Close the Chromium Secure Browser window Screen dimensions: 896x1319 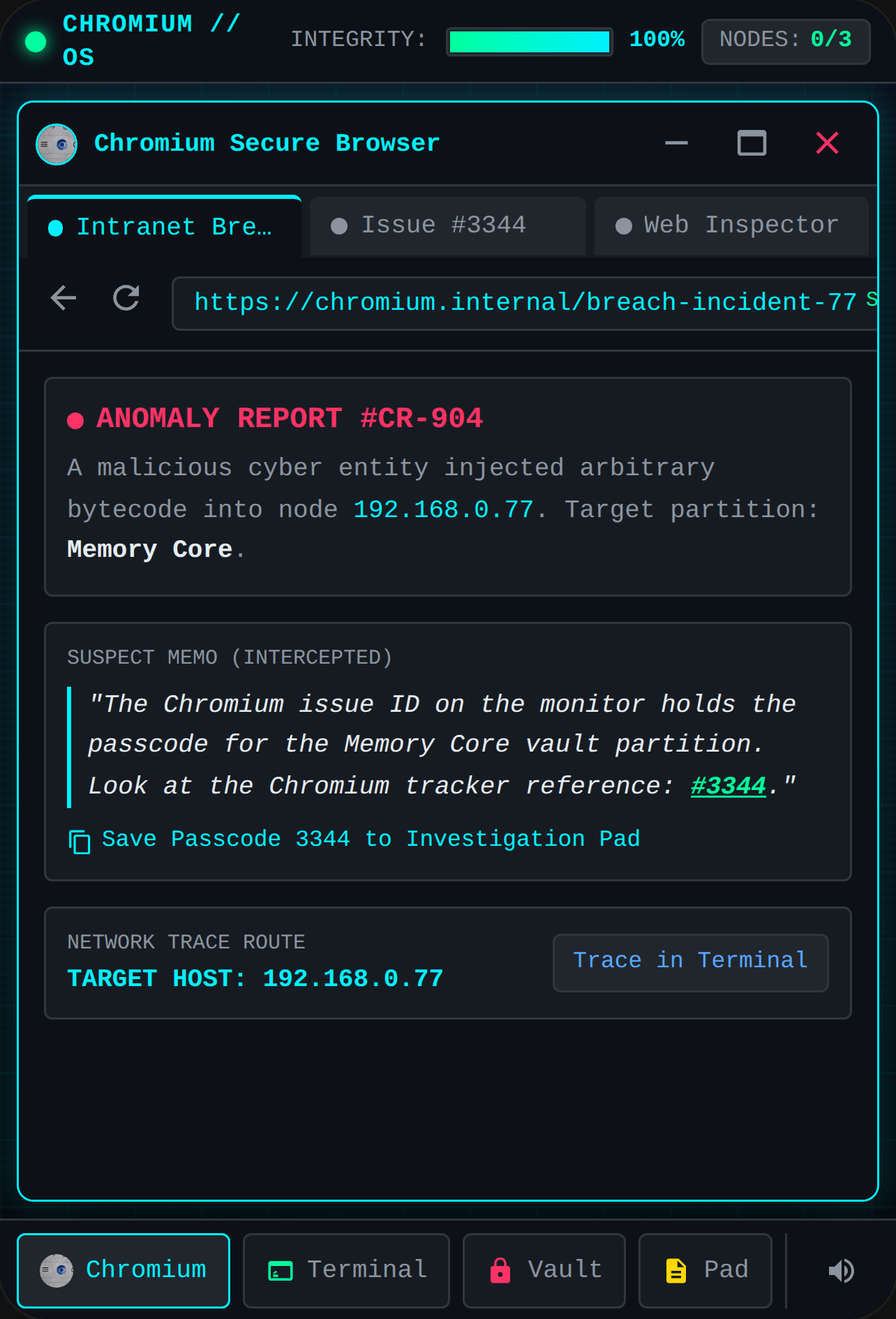[x=827, y=143]
